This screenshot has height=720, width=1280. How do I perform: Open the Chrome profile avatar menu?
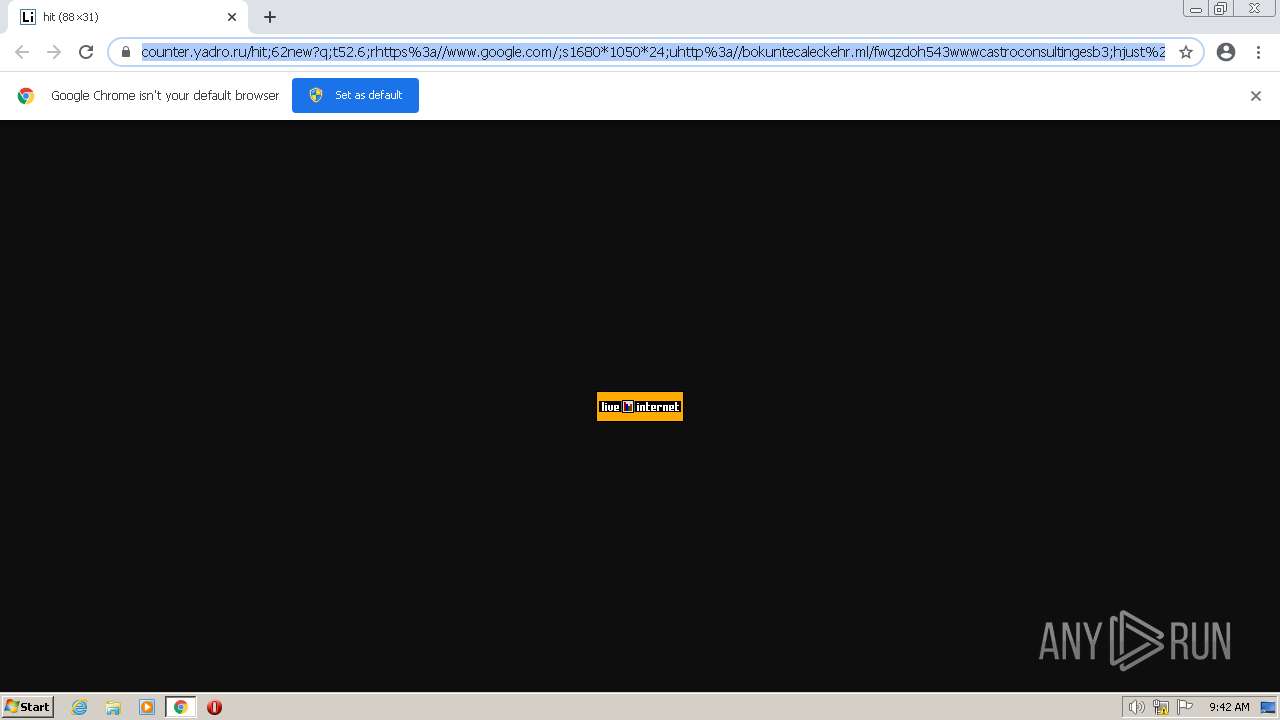click(x=1226, y=52)
